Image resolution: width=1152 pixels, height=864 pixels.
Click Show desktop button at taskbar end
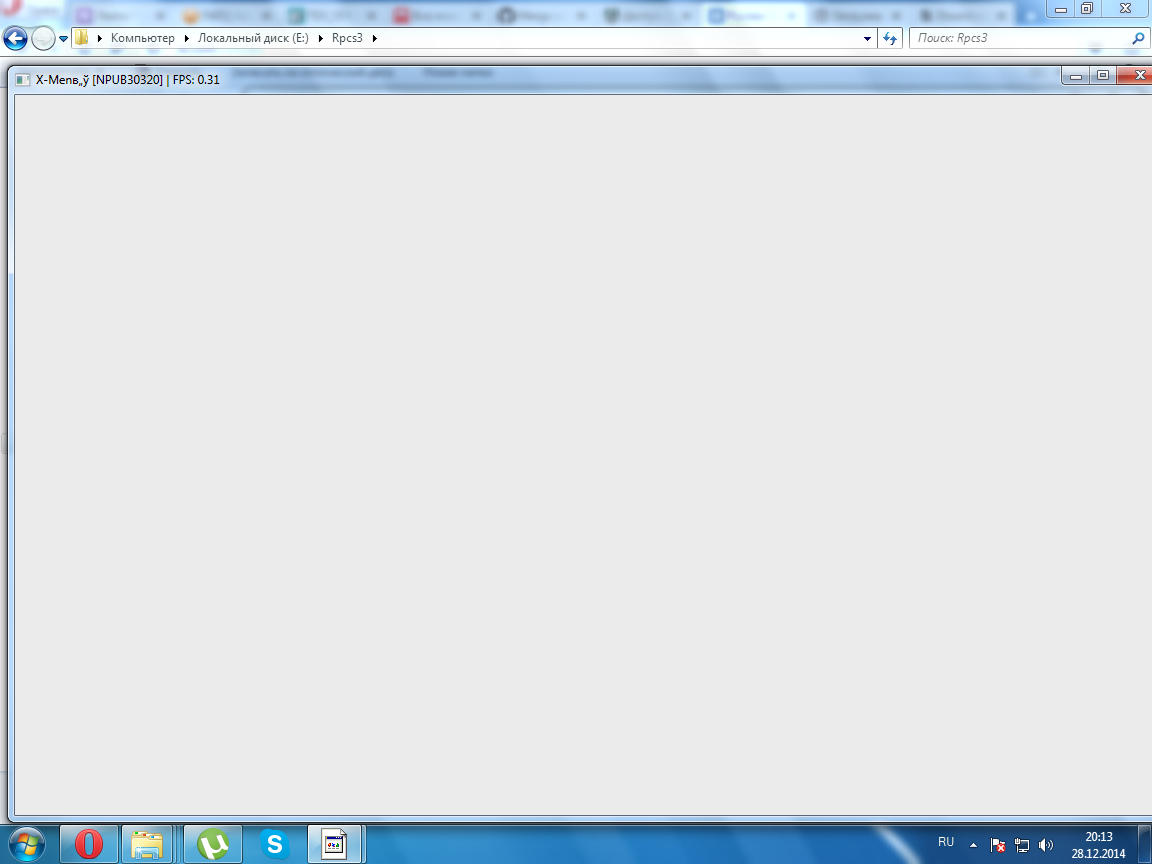point(1145,845)
